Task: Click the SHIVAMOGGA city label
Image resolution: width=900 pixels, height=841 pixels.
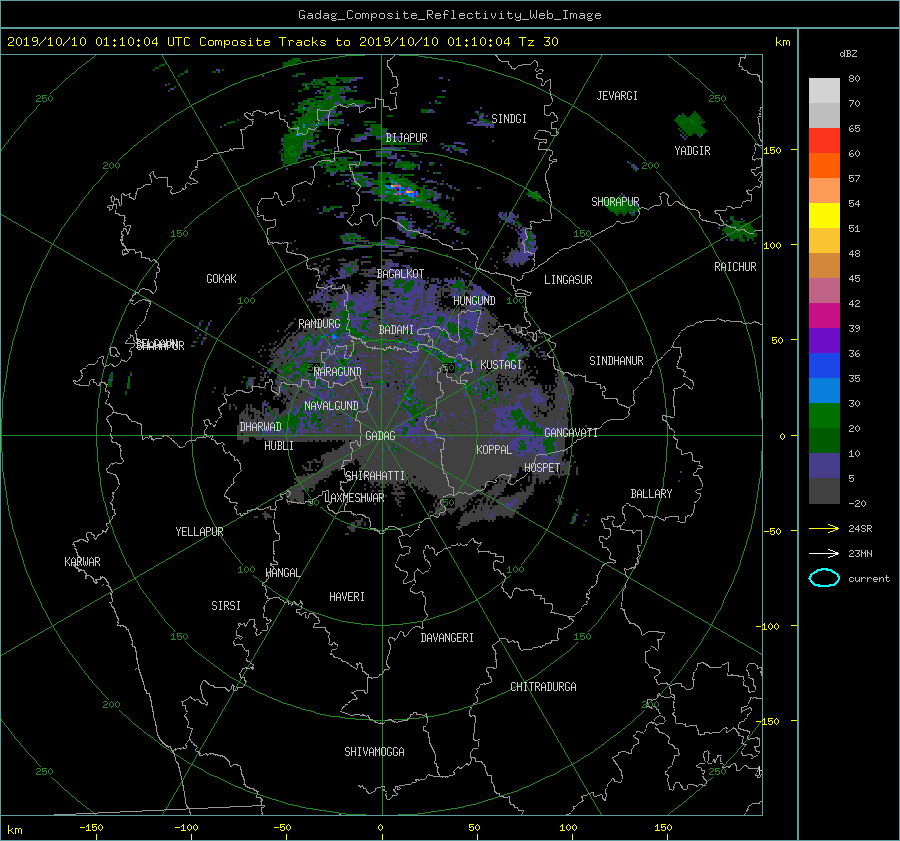Action: pyautogui.click(x=374, y=752)
